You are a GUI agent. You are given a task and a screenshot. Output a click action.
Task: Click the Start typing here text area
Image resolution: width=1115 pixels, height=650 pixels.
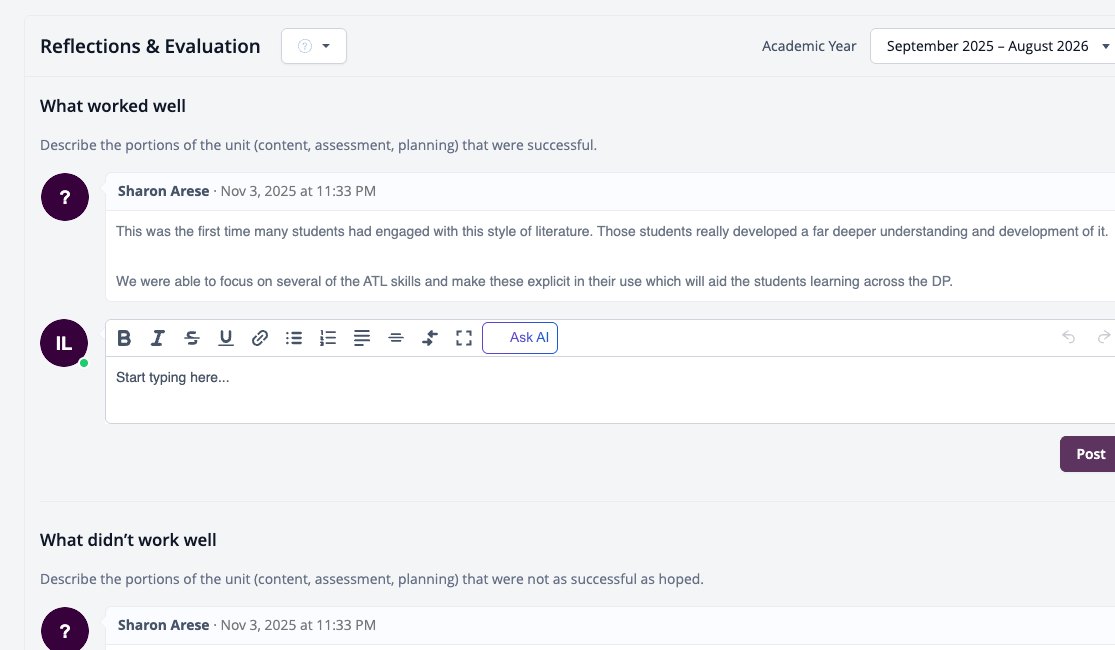pyautogui.click(x=610, y=390)
